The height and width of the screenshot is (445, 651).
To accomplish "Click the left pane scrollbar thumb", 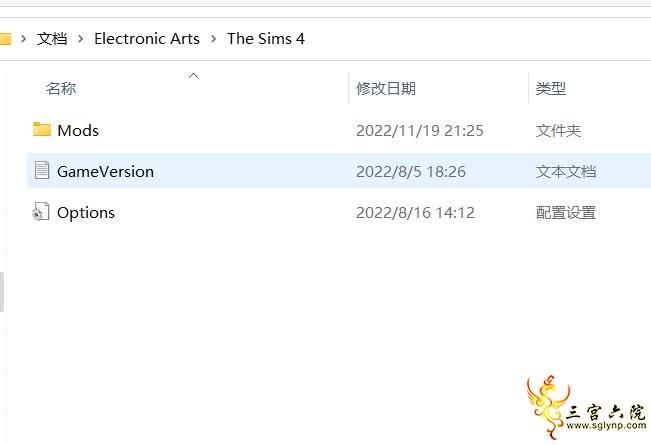I will [x=2, y=291].
